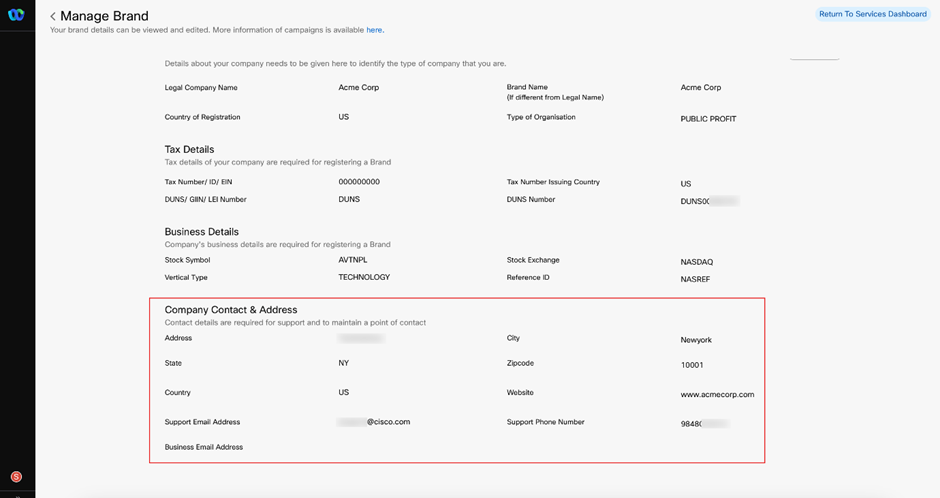Click the Country of Registration label

tap(202, 117)
